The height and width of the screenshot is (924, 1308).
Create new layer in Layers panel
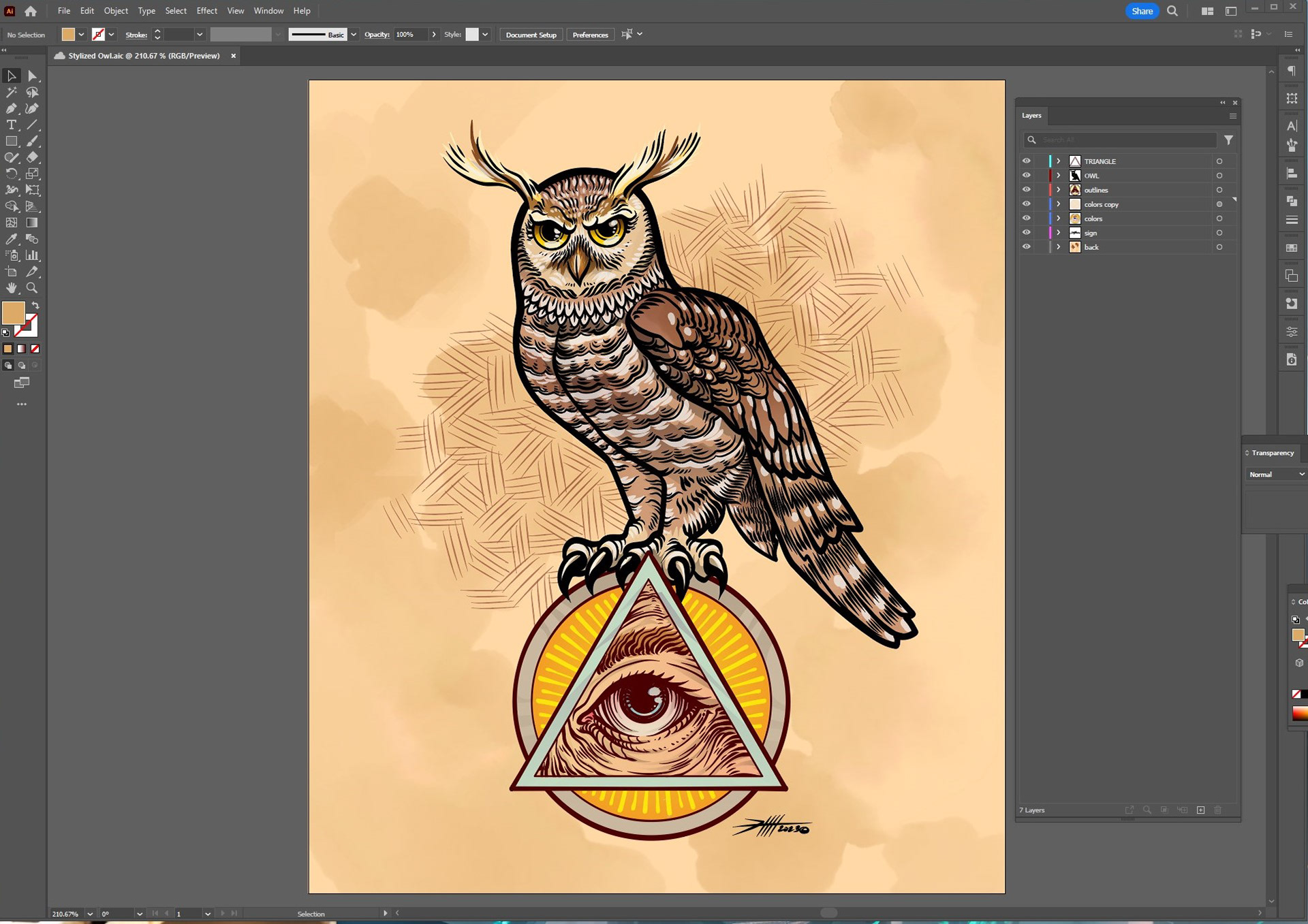point(1200,810)
